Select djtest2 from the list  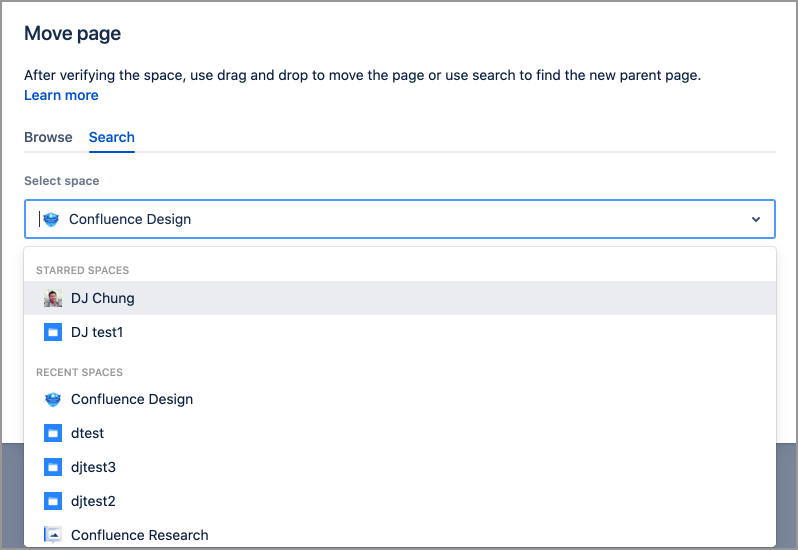pyautogui.click(x=94, y=501)
